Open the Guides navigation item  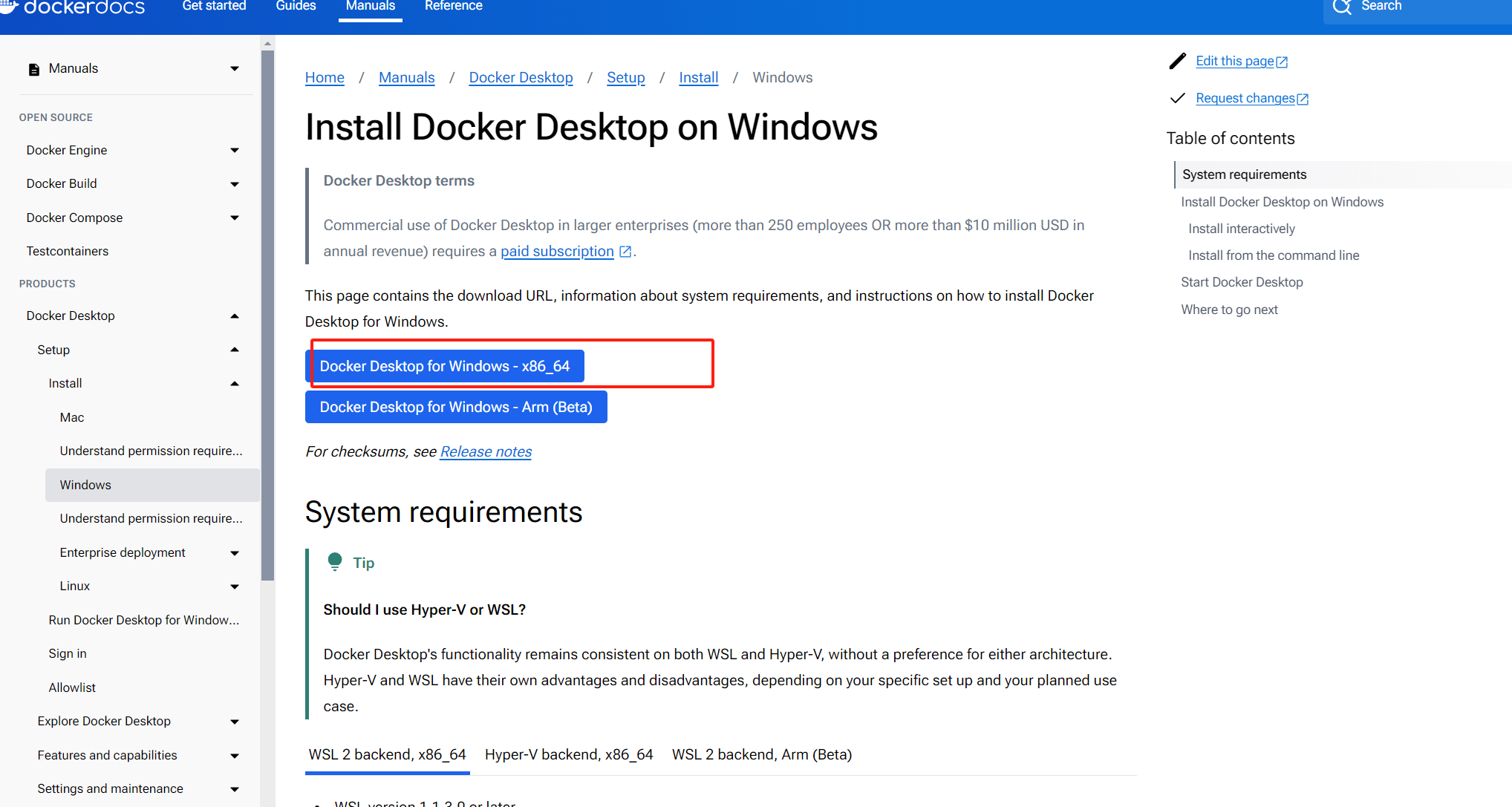click(296, 6)
